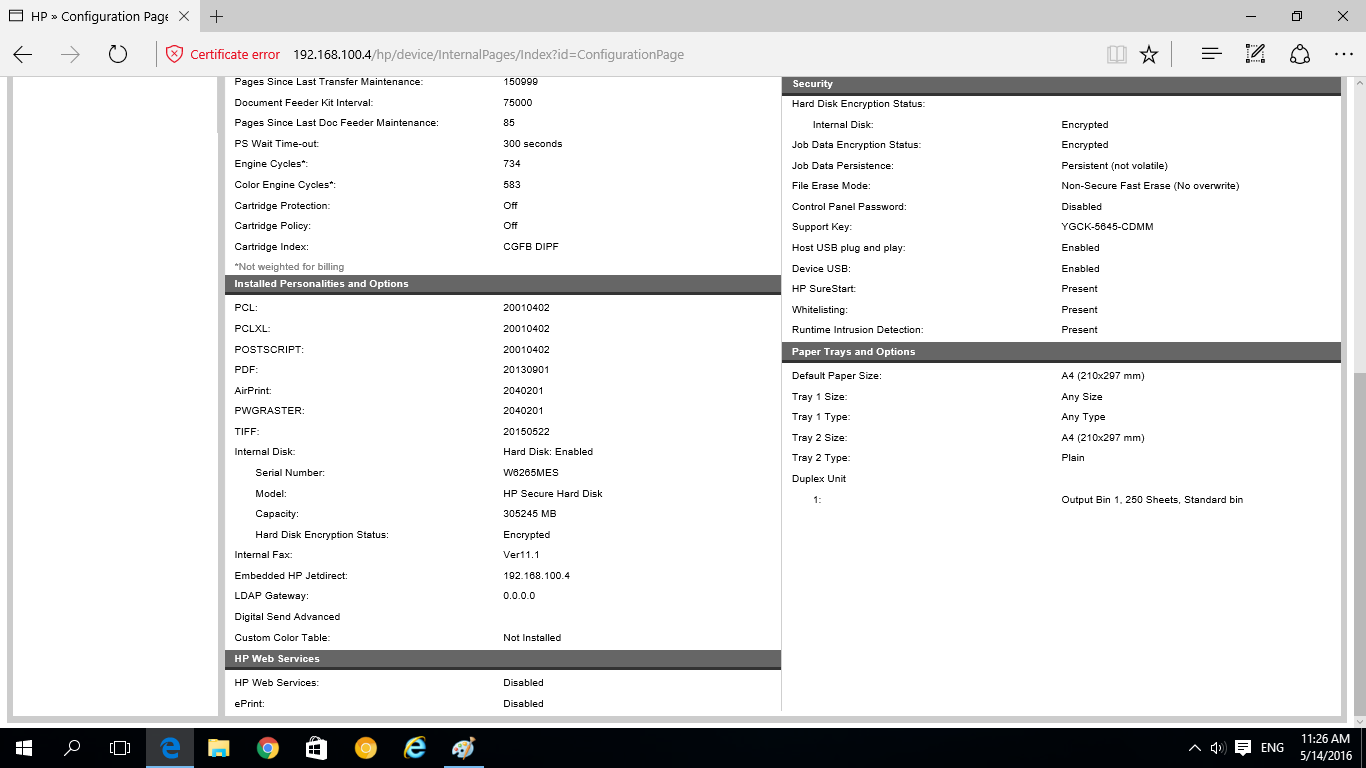Click TIFF version 20150522

click(x=526, y=432)
